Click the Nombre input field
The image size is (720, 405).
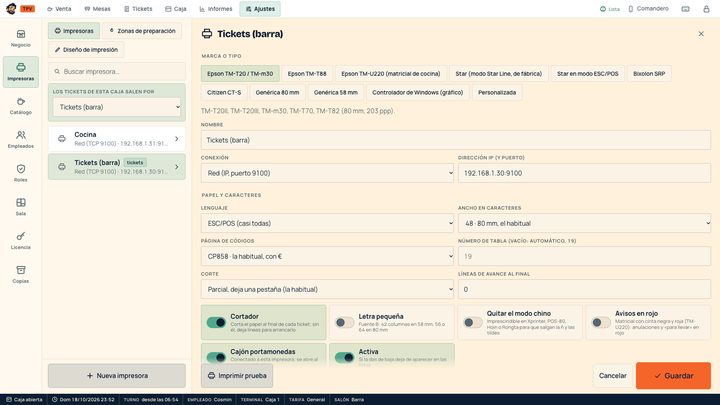click(x=456, y=140)
